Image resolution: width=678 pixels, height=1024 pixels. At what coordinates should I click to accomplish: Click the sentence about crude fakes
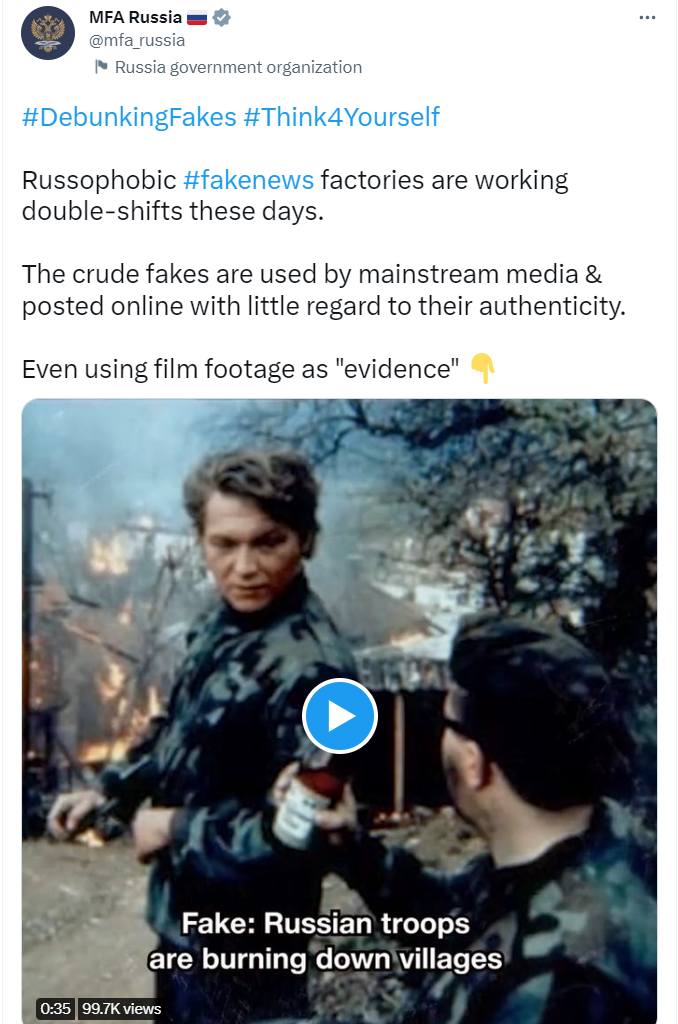pyautogui.click(x=324, y=290)
